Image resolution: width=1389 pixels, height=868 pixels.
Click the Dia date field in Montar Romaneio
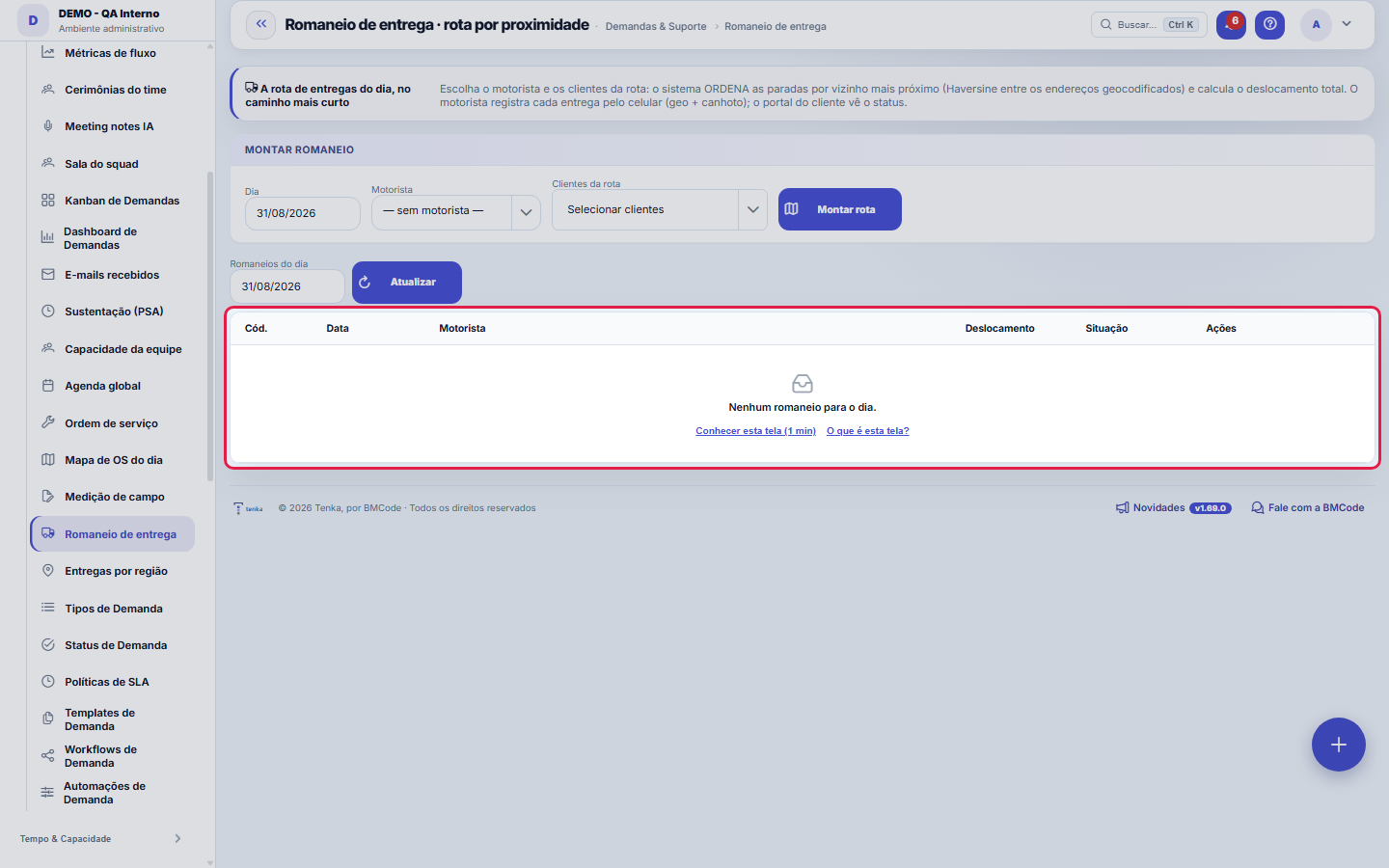pos(303,213)
